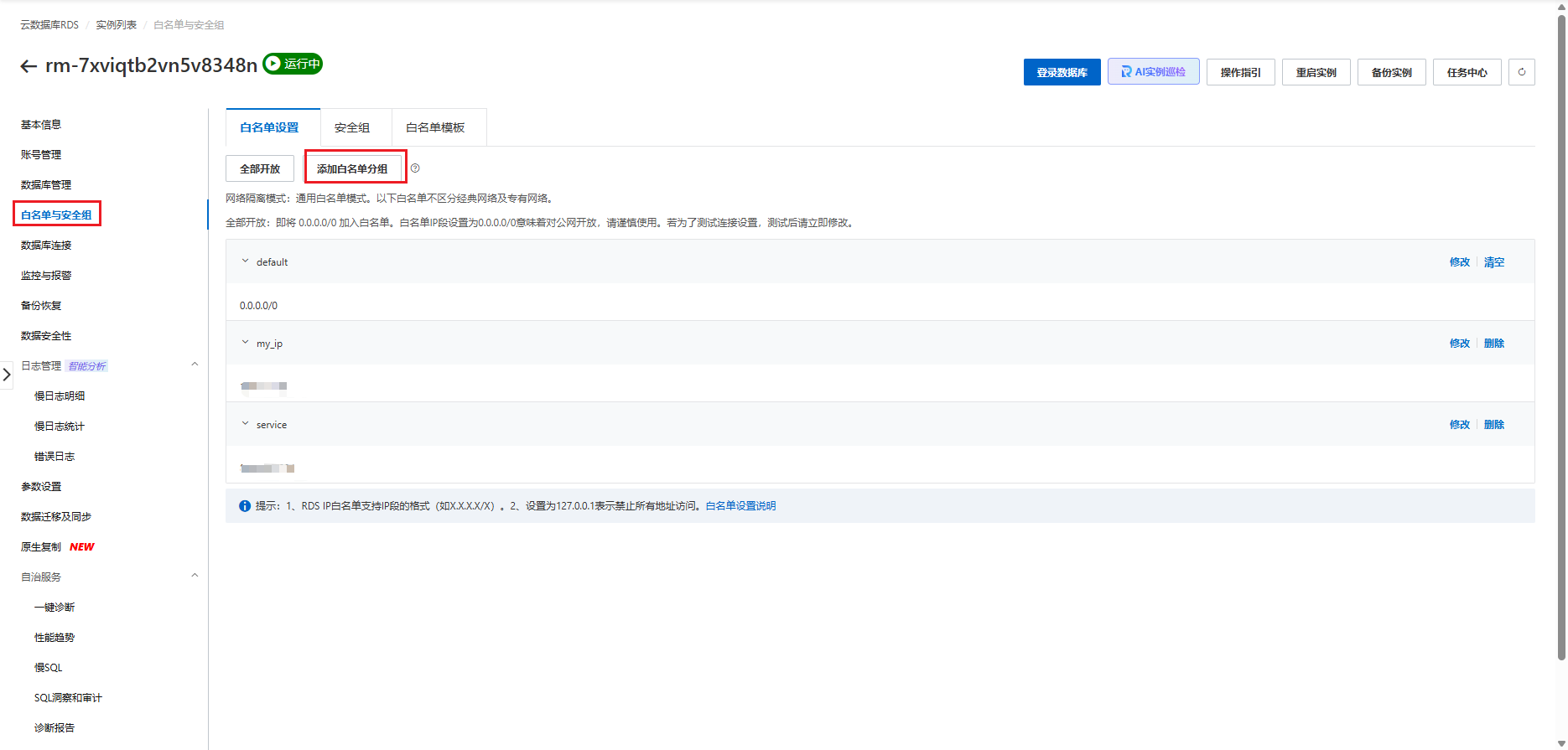Click the blue info icon in tip bar
This screenshot has height=750, width=1568.
click(245, 506)
